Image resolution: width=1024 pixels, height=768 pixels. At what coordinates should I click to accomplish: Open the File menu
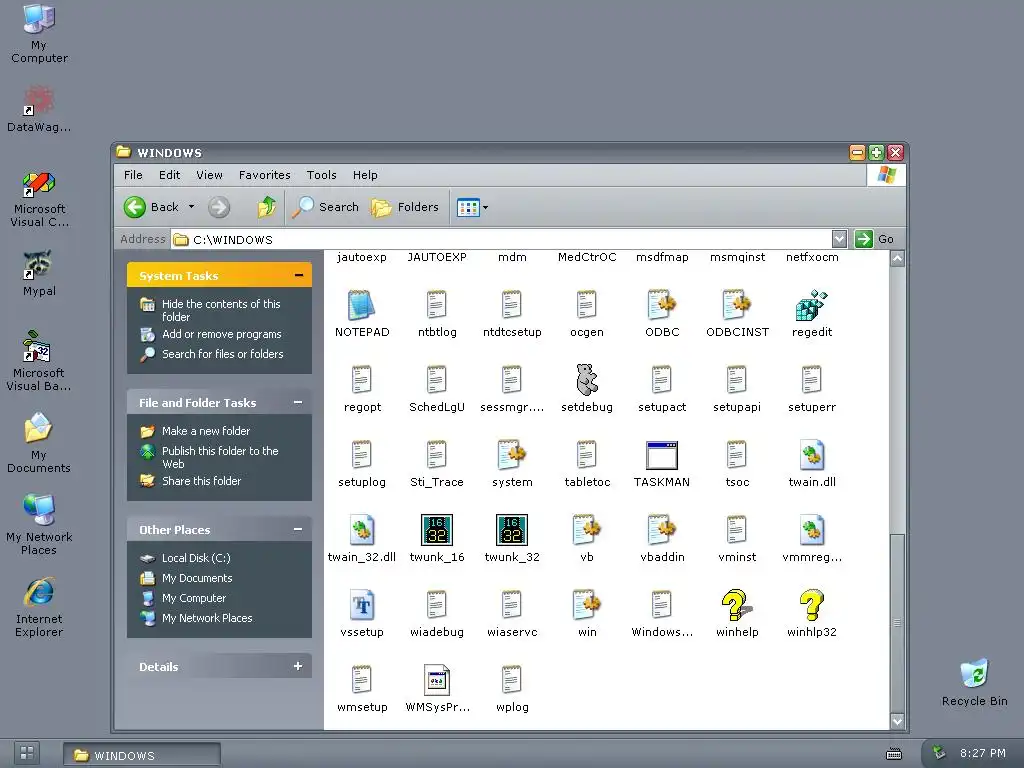tap(133, 175)
